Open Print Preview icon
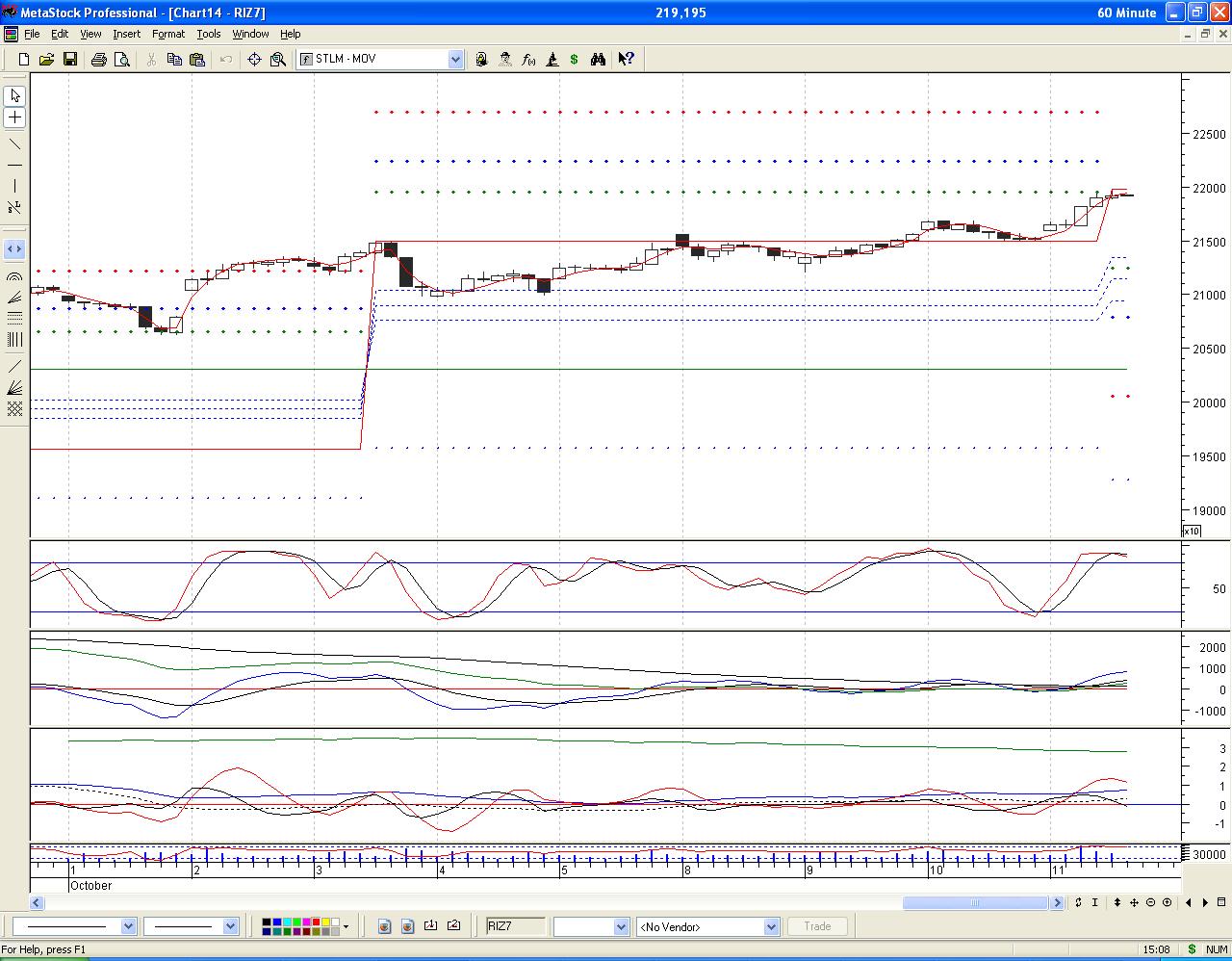Viewport: 1232px width, 961px height. [121, 59]
